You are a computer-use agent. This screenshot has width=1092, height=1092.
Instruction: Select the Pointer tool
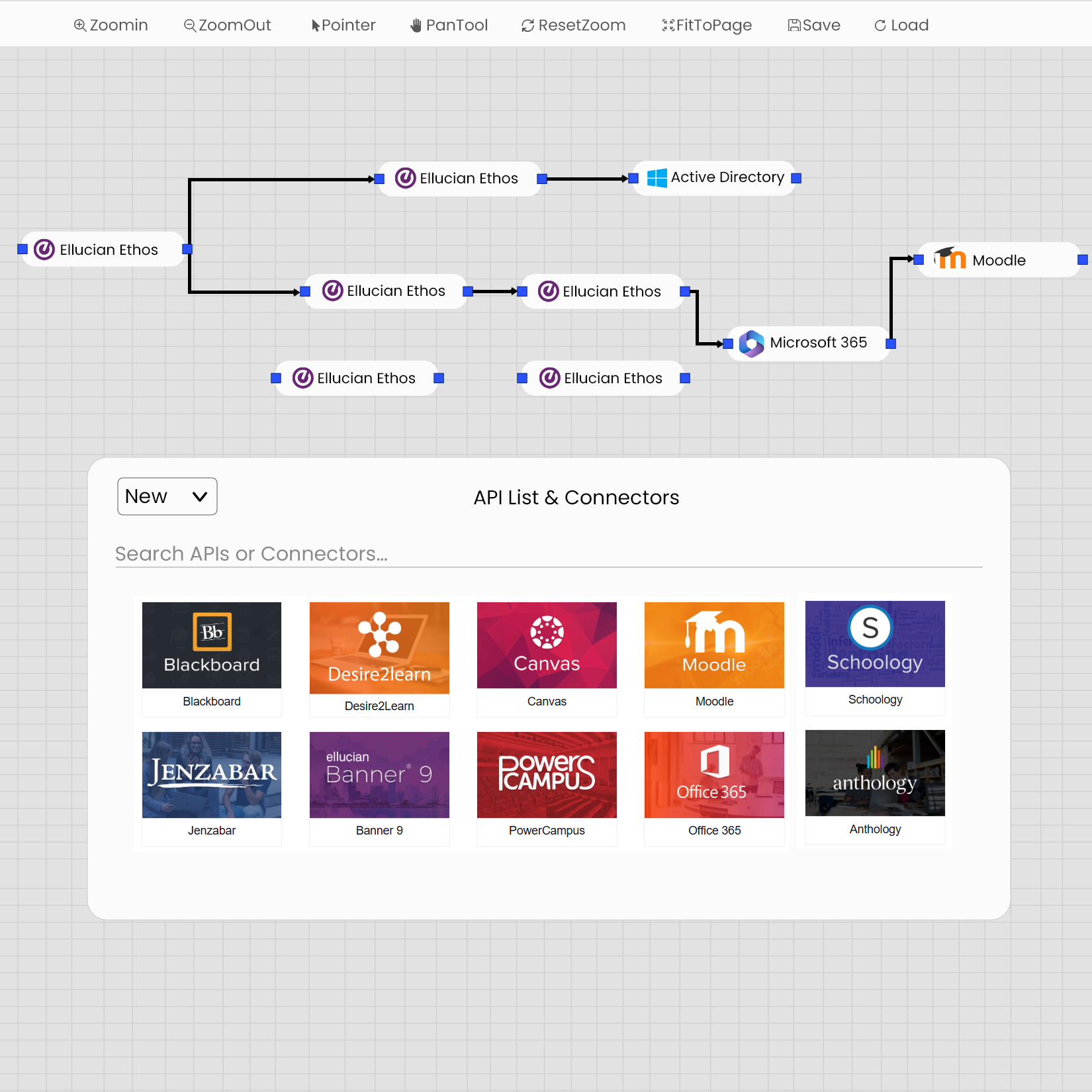point(343,25)
